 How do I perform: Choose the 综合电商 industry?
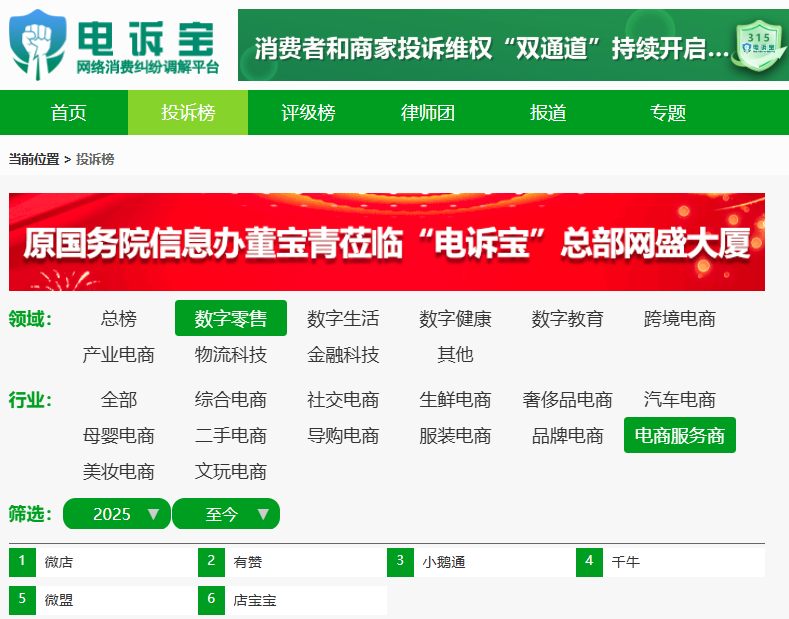tap(231, 400)
